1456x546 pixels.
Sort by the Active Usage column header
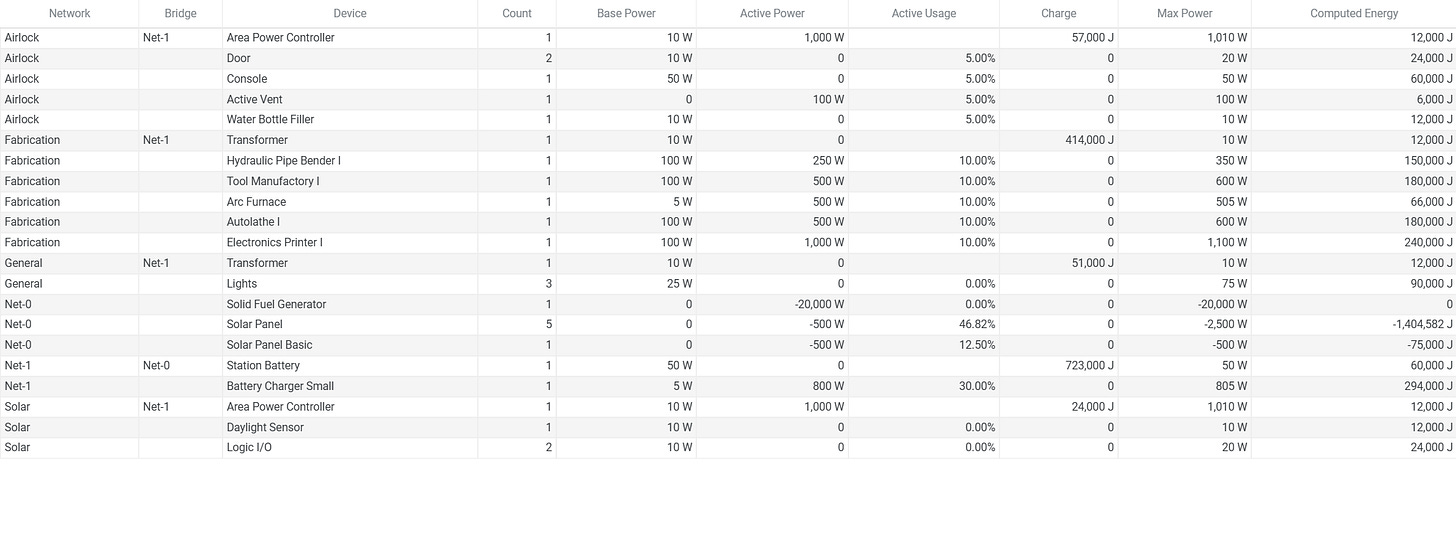(924, 14)
